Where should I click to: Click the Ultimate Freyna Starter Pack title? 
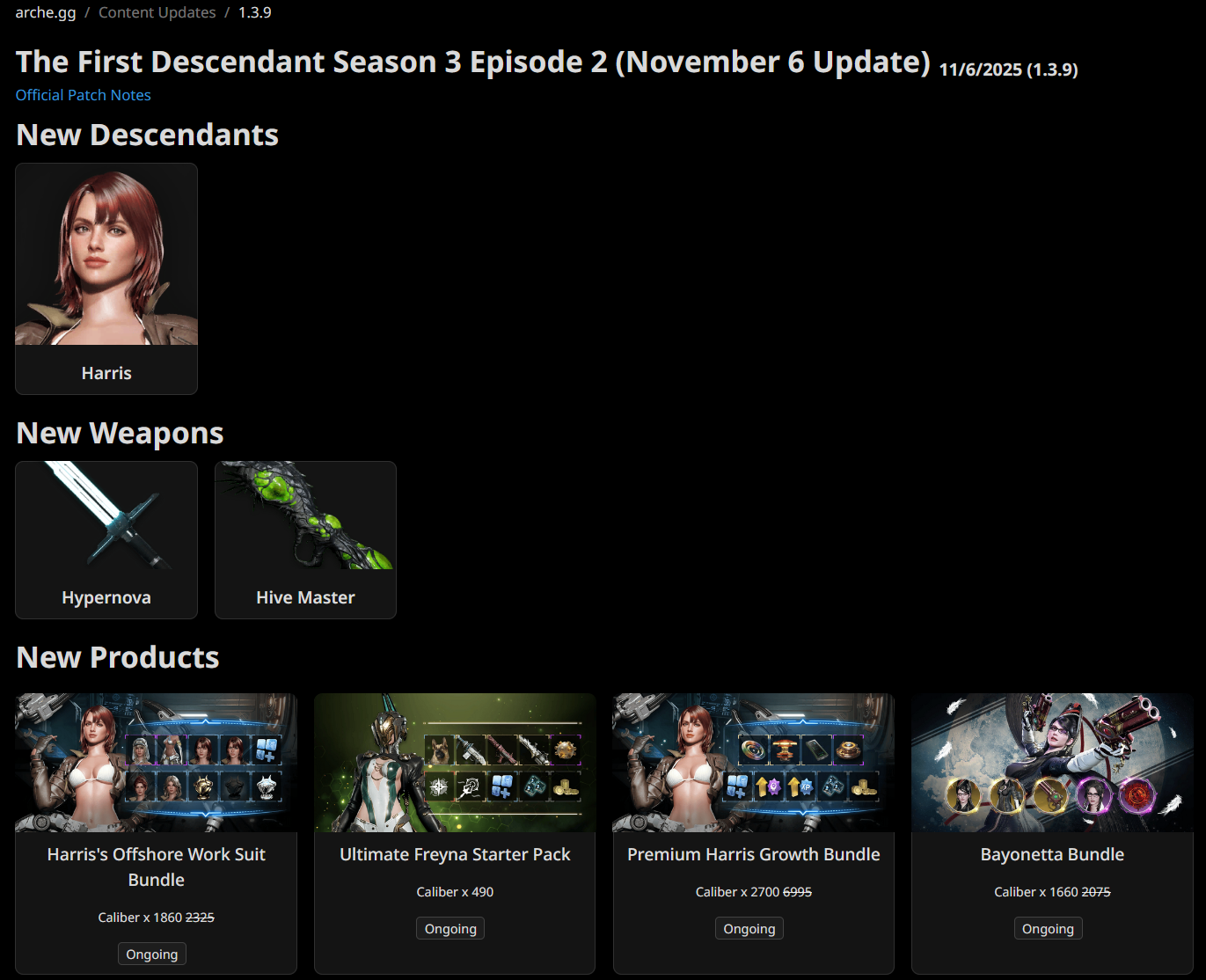click(x=455, y=854)
